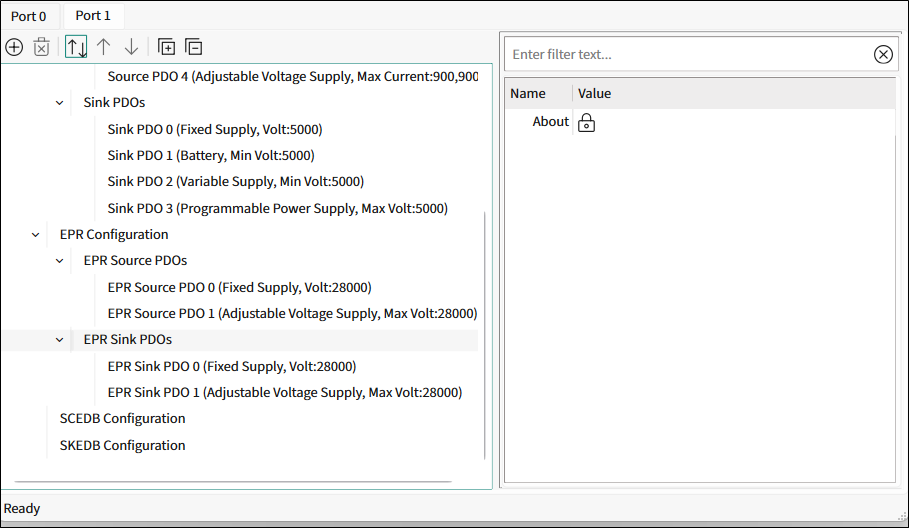Image resolution: width=909 pixels, height=528 pixels.
Task: Select SCEDB Configuration in the tree
Action: coord(122,418)
